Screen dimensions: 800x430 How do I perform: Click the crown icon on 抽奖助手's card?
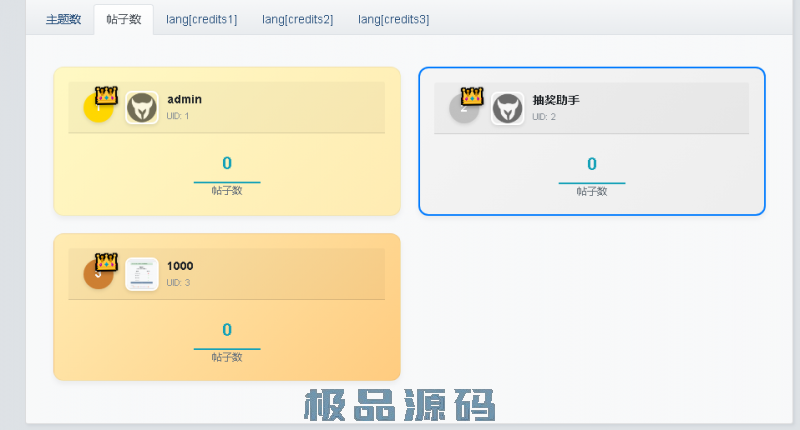tap(472, 96)
